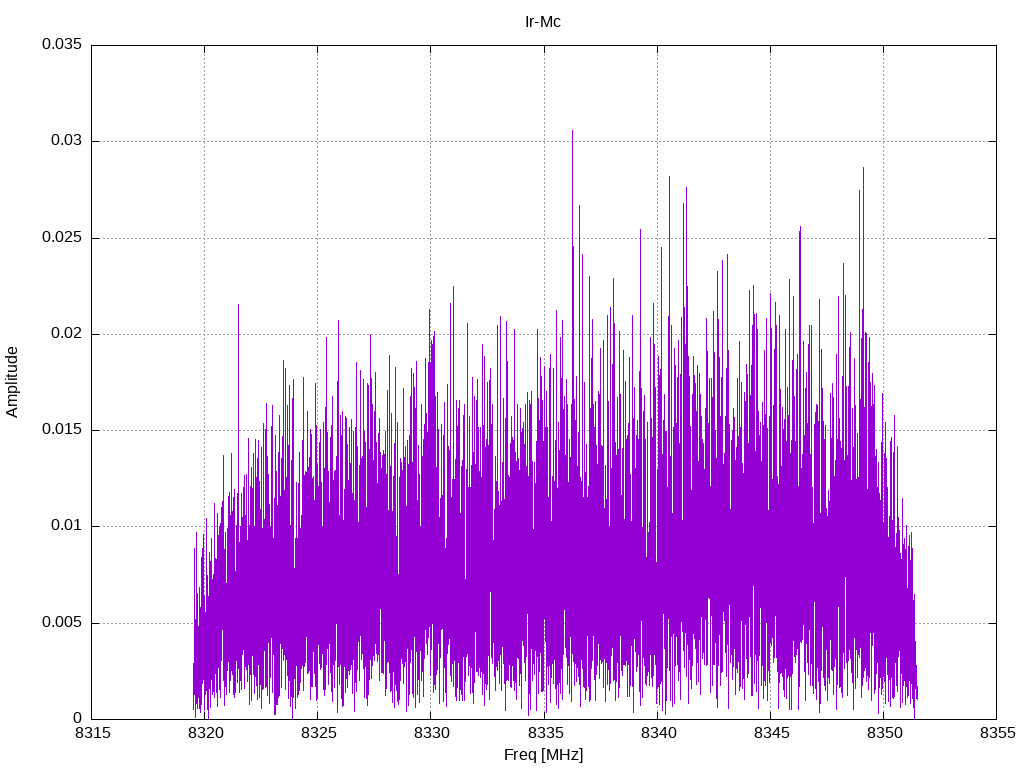Screen dimensions: 1024x768
Task: Click the x-axis tick label 8325
Action: point(319,733)
